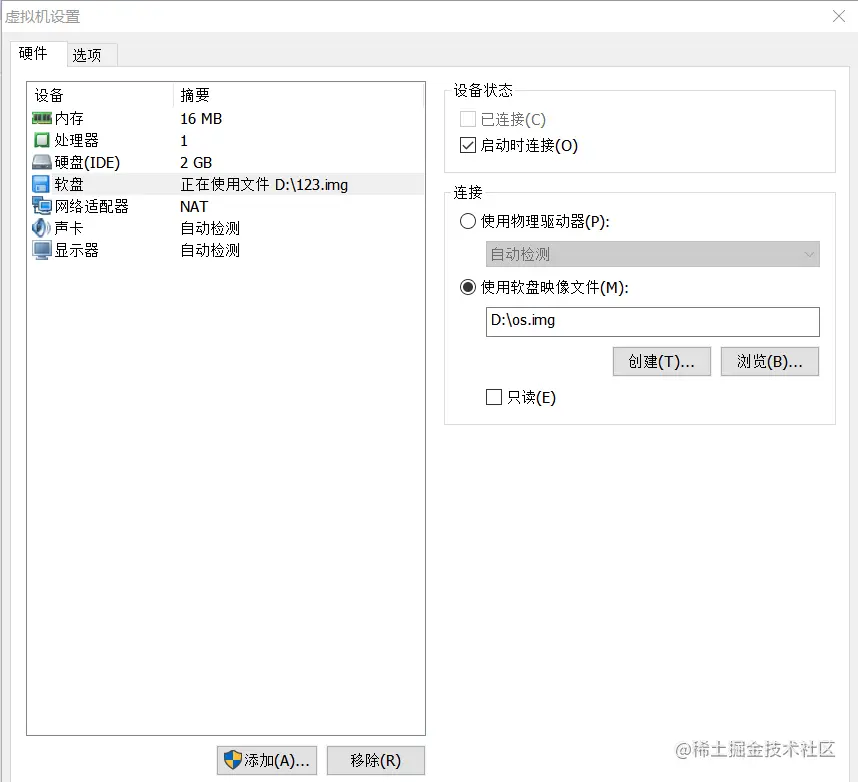The height and width of the screenshot is (782, 858).
Task: Open the 自动检测 physical drive dropdown
Action: coord(652,254)
